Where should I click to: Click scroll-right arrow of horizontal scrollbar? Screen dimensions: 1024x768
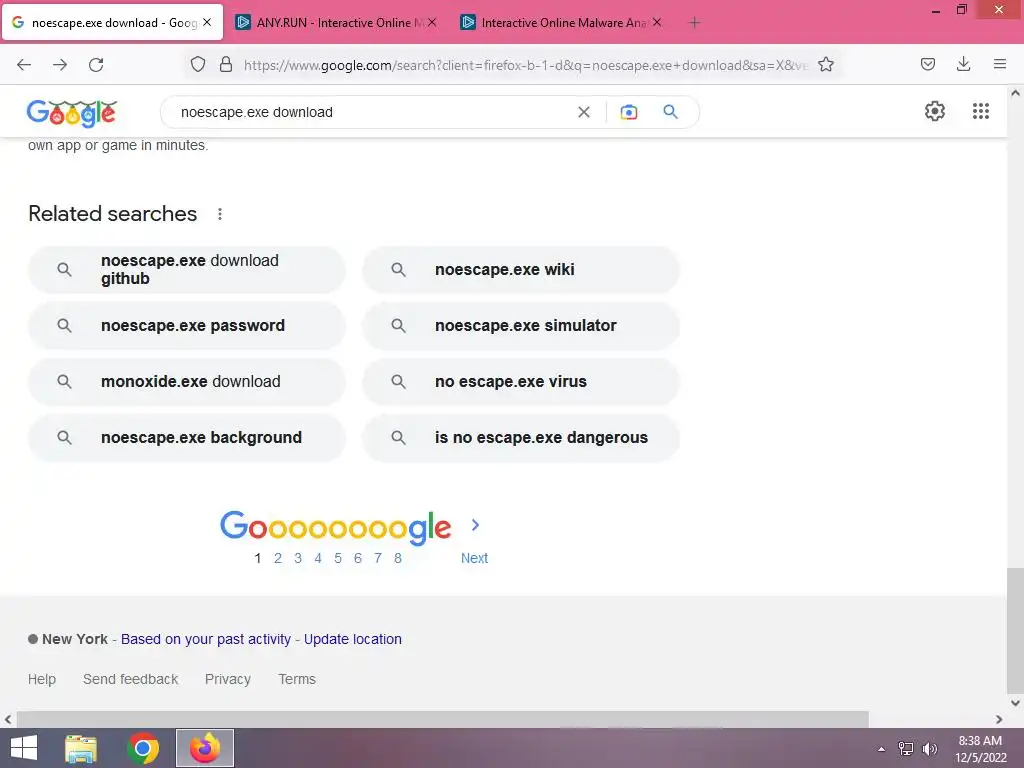coord(999,719)
